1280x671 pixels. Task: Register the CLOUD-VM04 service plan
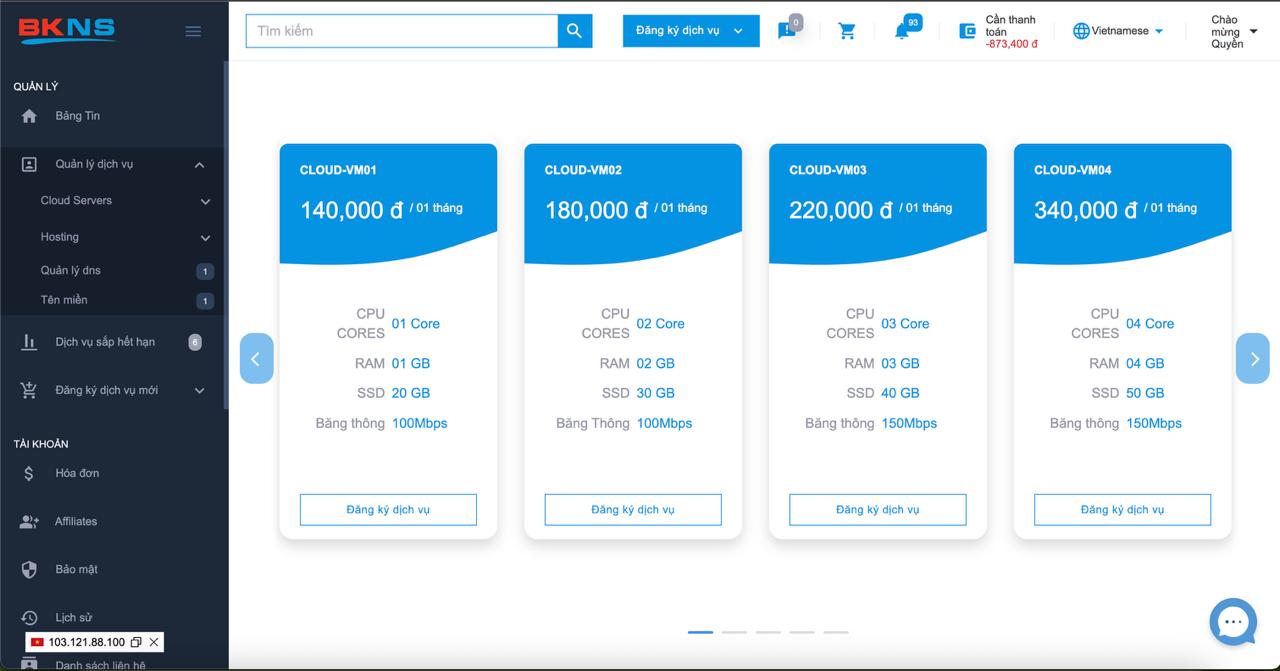[1122, 509]
